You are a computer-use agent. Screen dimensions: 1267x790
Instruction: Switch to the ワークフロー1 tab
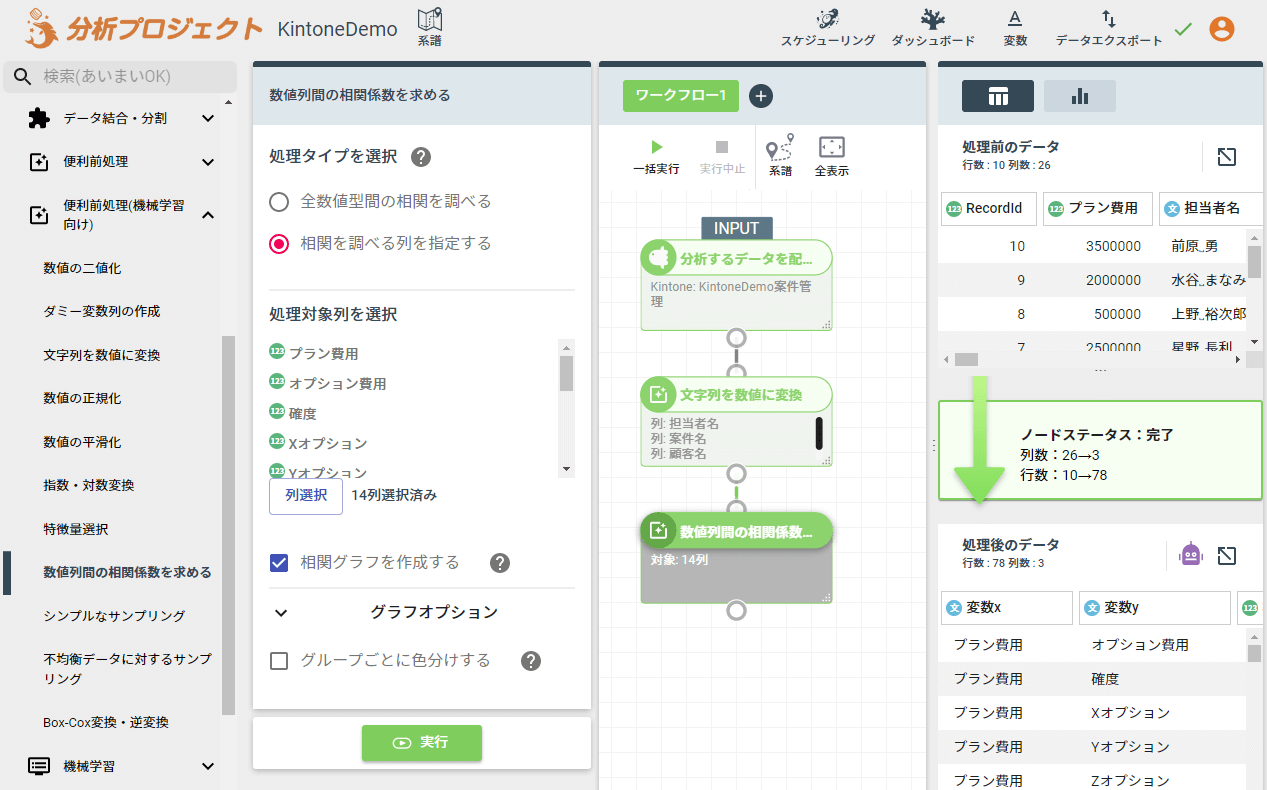[680, 96]
